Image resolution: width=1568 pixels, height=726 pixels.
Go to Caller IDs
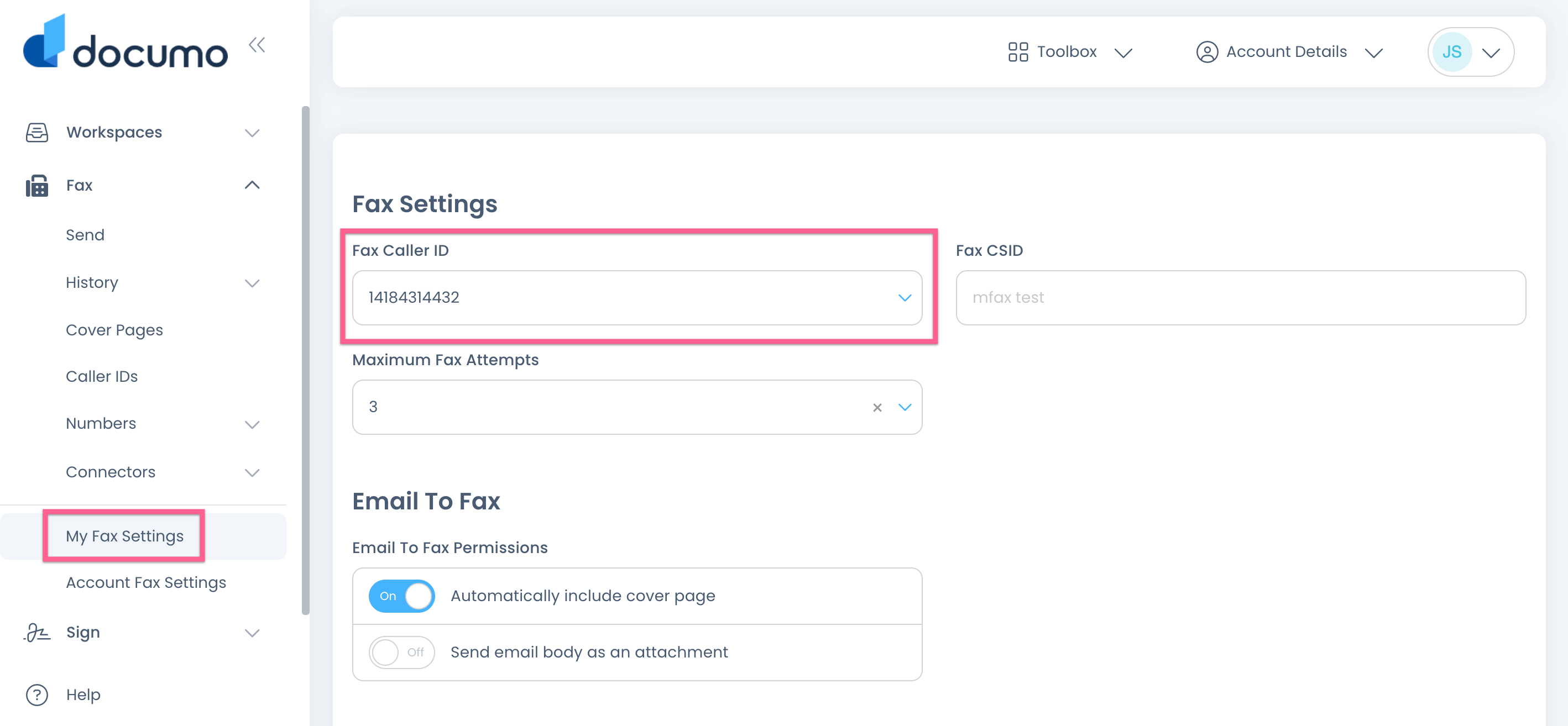point(102,376)
